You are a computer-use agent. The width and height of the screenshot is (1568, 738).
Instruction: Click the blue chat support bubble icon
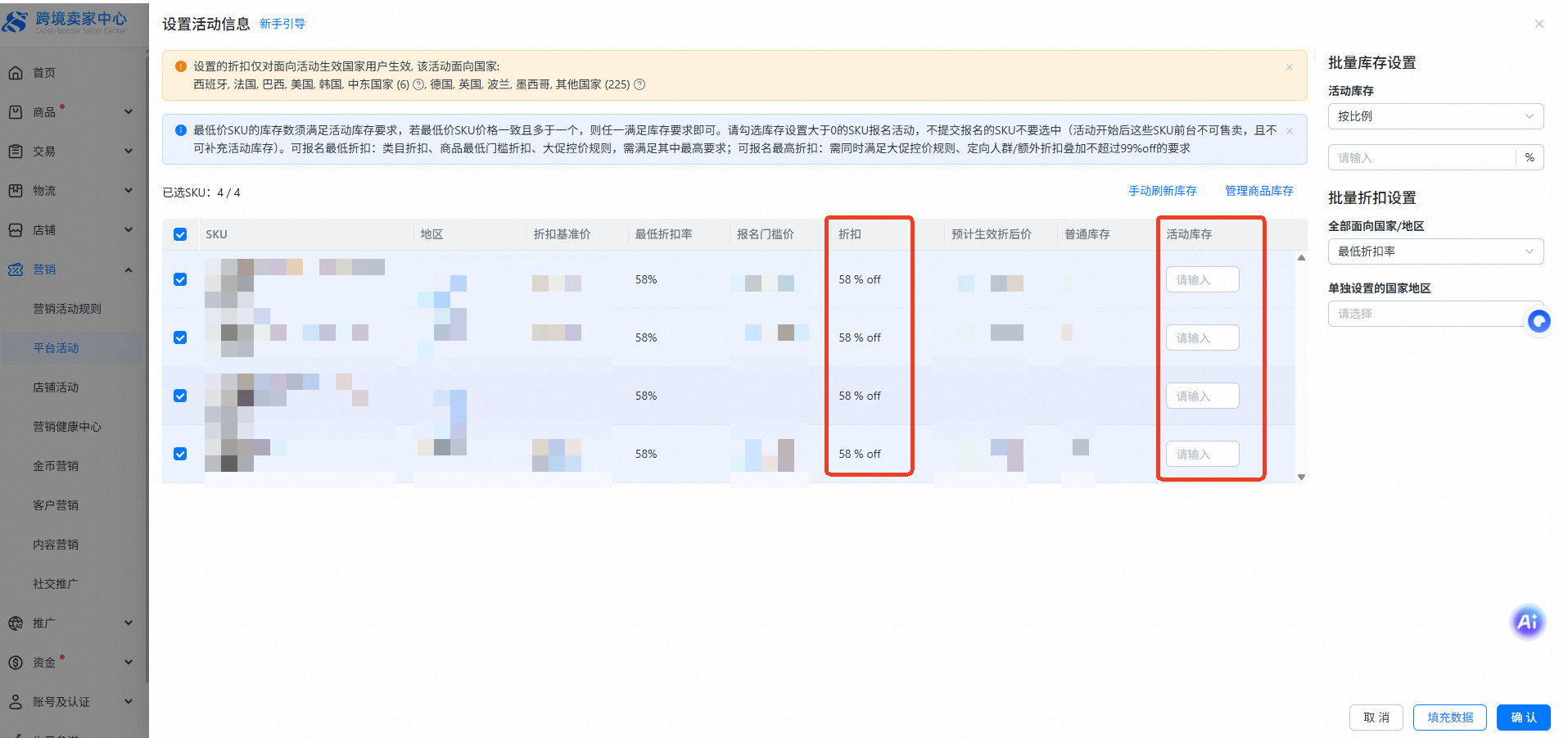pos(1539,321)
